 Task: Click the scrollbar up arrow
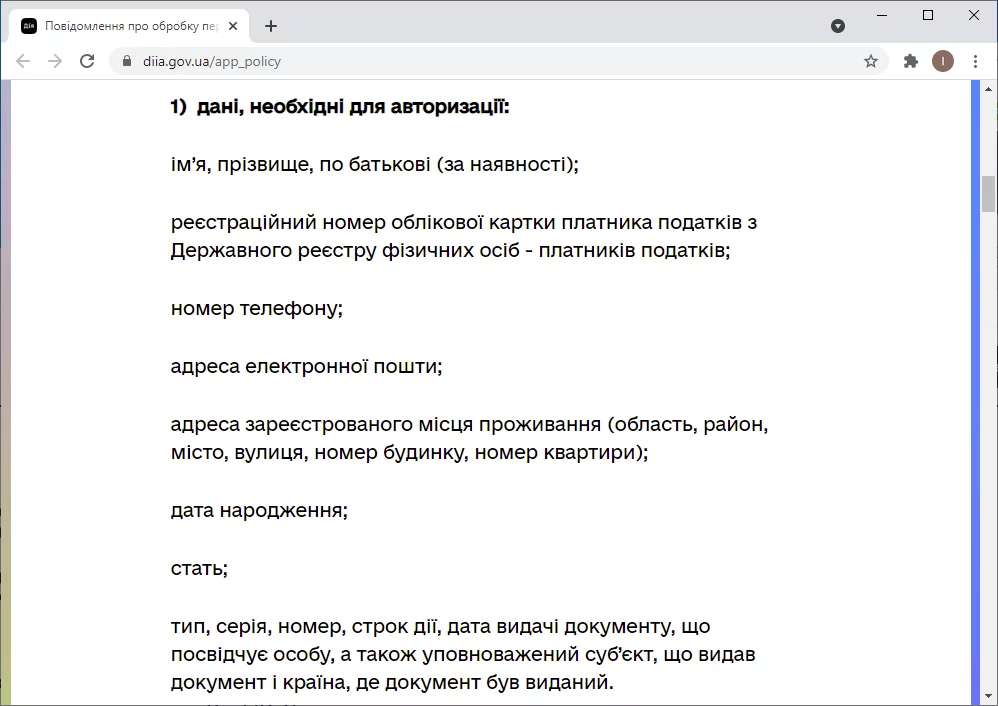tap(988, 88)
